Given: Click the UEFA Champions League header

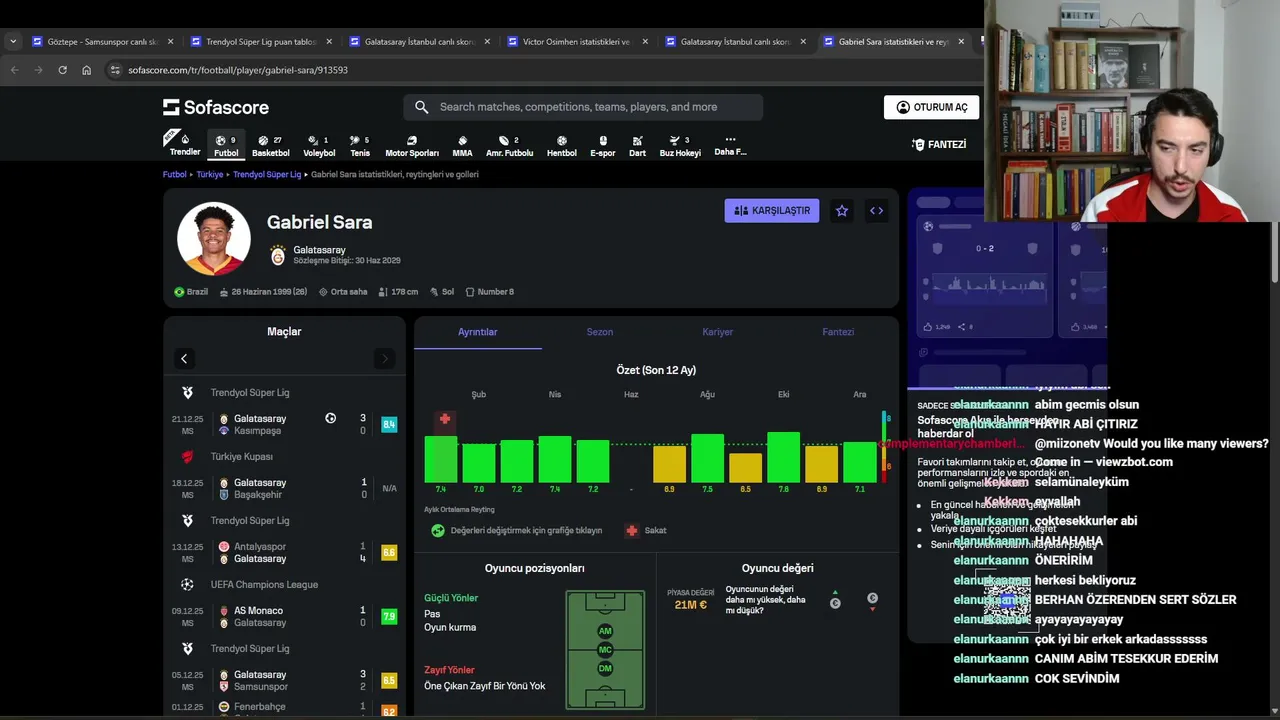Looking at the screenshot, I should coord(285,584).
